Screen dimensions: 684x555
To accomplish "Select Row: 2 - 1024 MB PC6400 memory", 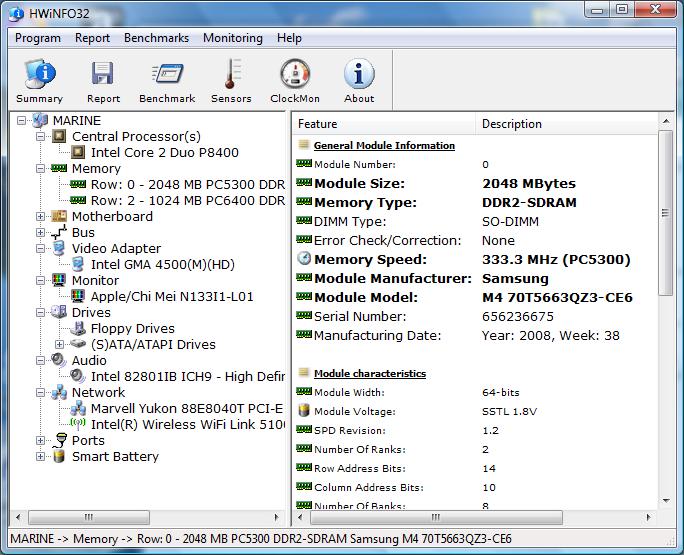I will pos(188,201).
